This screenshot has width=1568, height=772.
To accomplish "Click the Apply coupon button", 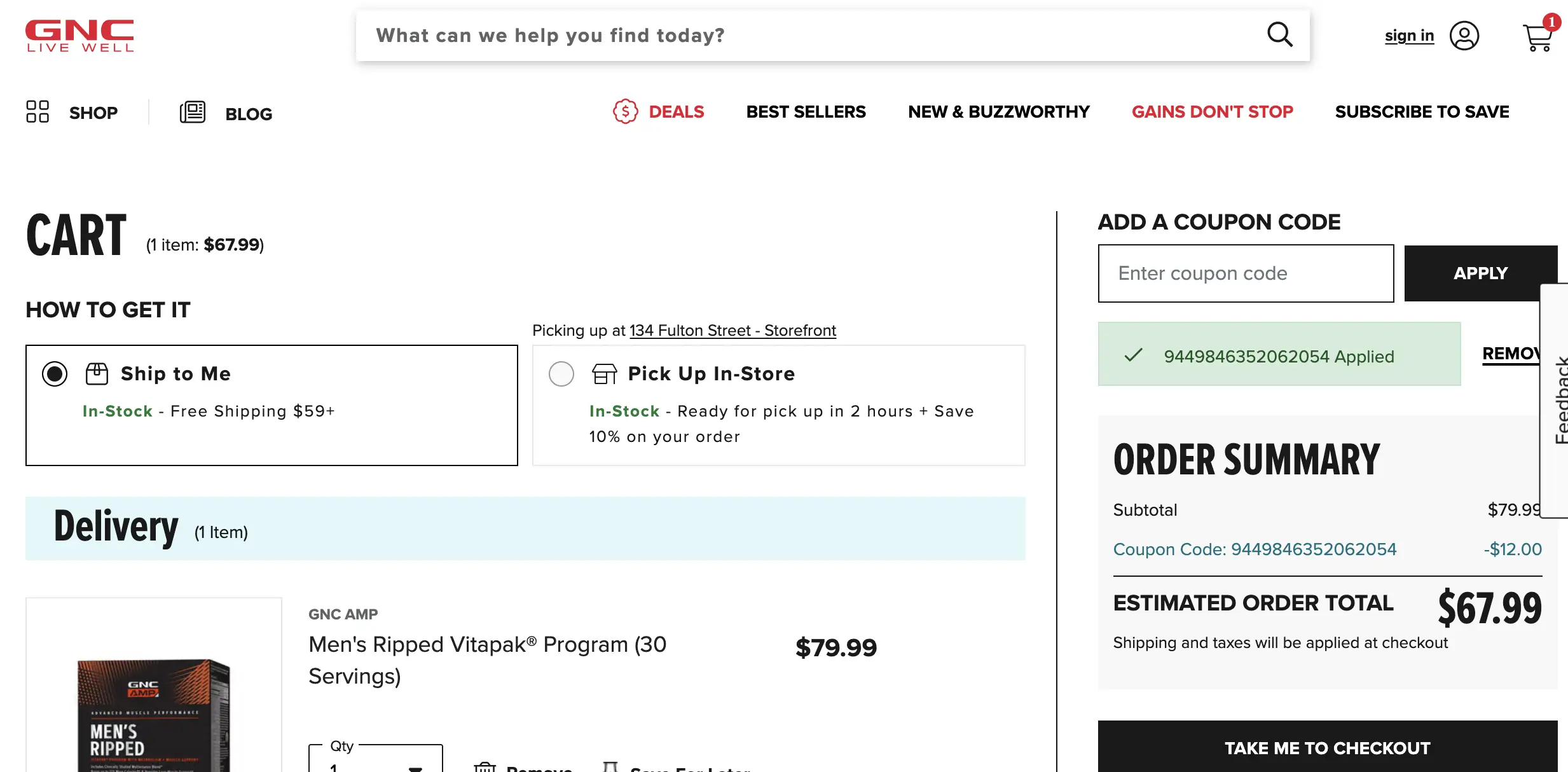I will click(1480, 273).
